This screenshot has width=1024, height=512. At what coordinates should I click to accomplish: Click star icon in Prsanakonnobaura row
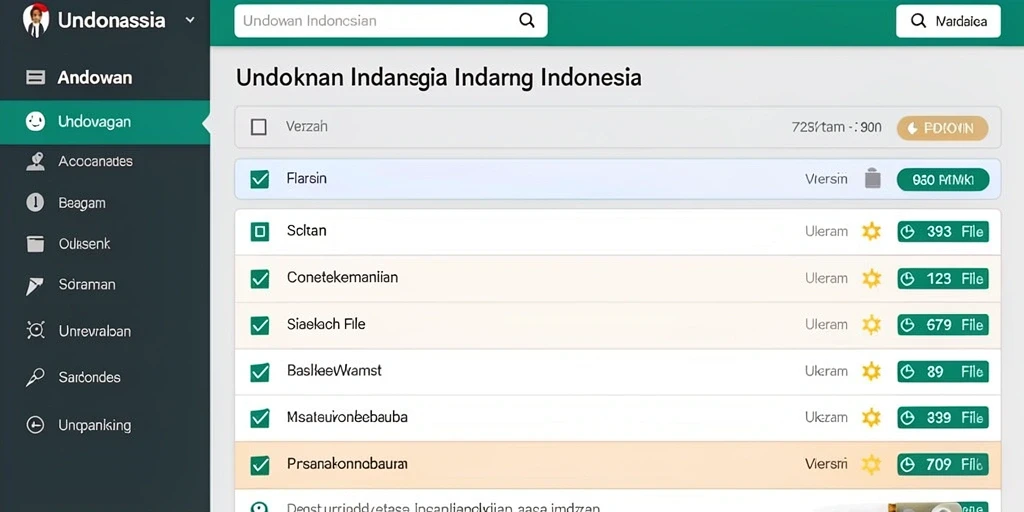click(871, 464)
